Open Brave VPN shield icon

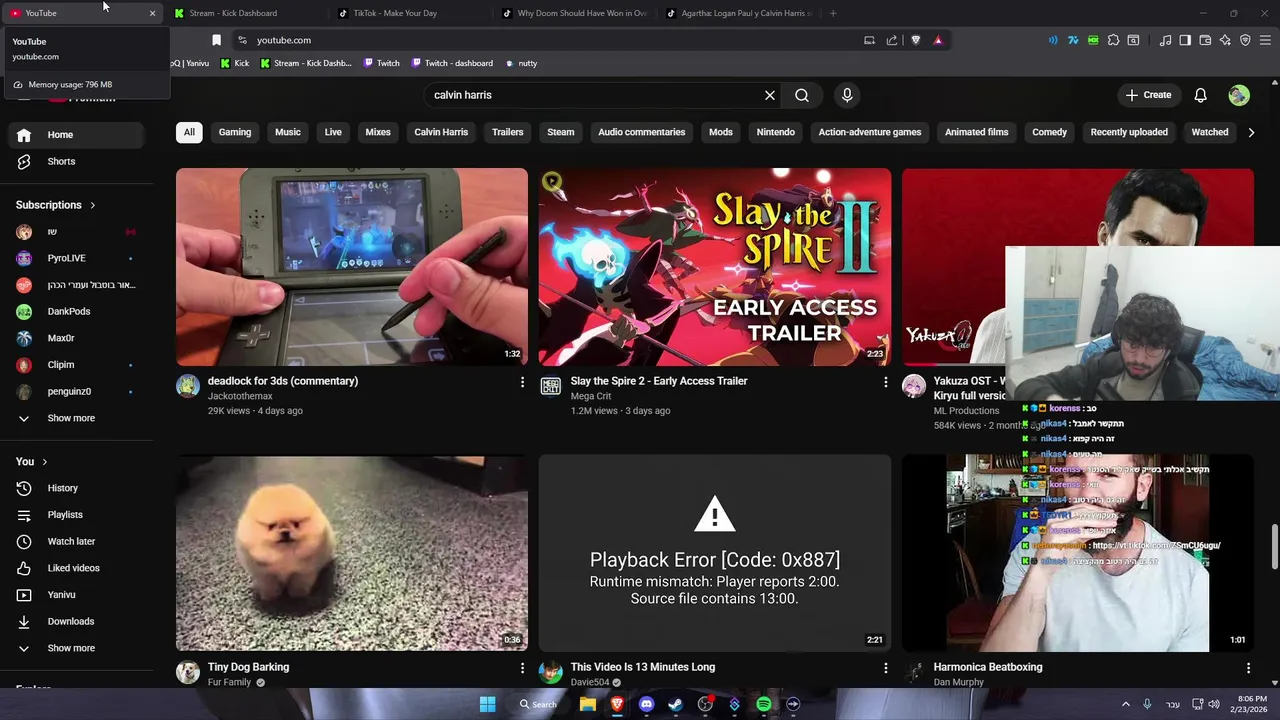click(1245, 40)
